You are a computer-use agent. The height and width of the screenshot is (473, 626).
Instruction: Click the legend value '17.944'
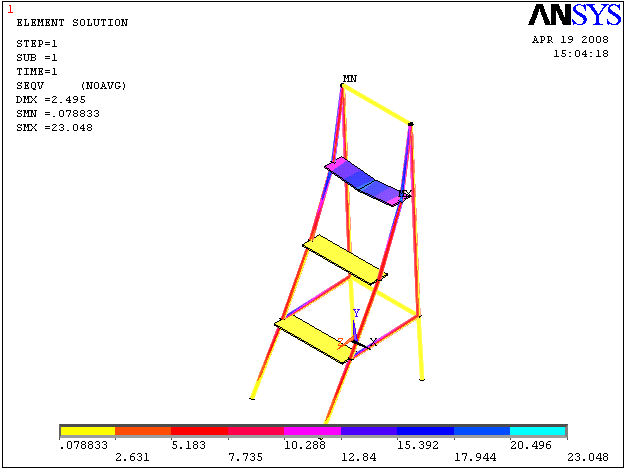[x=475, y=457]
